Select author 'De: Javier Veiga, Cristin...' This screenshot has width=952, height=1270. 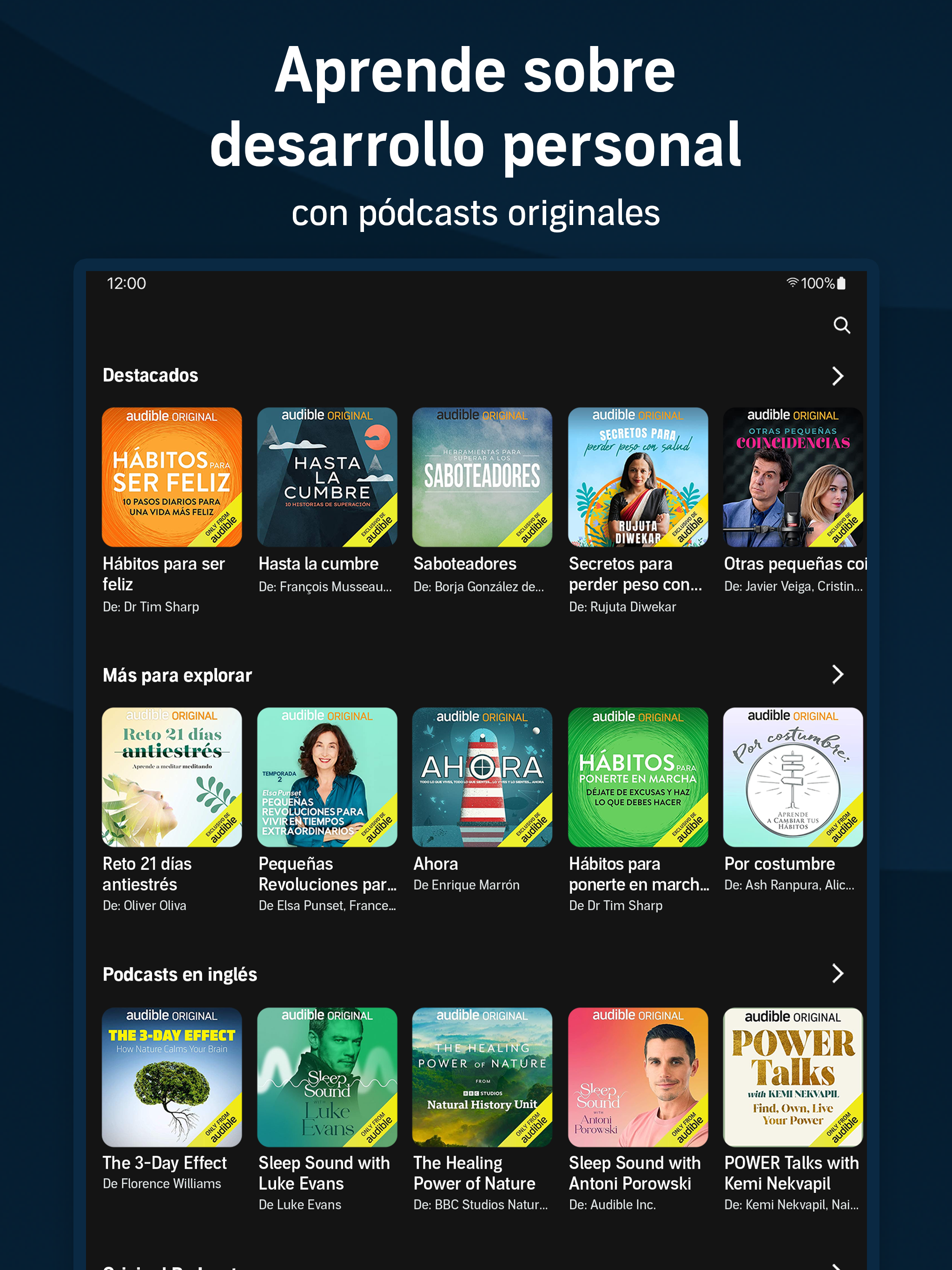click(793, 586)
